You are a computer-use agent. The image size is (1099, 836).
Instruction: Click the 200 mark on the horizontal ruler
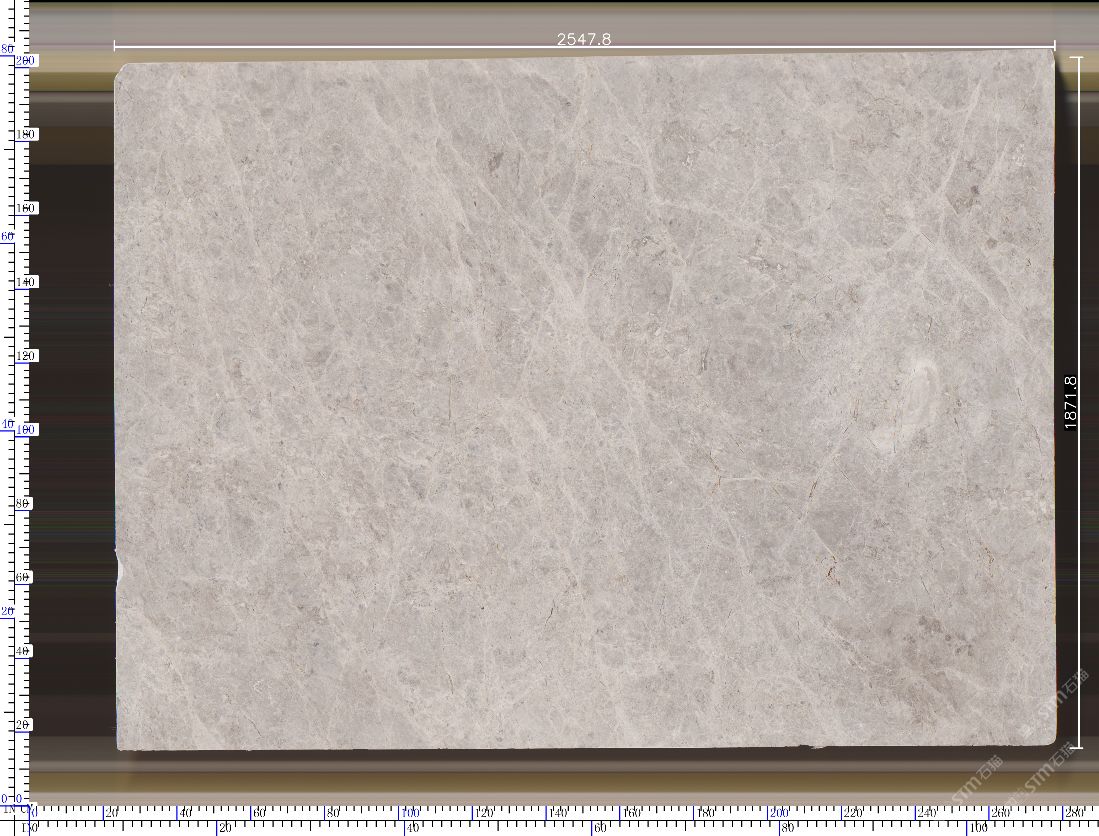click(778, 813)
